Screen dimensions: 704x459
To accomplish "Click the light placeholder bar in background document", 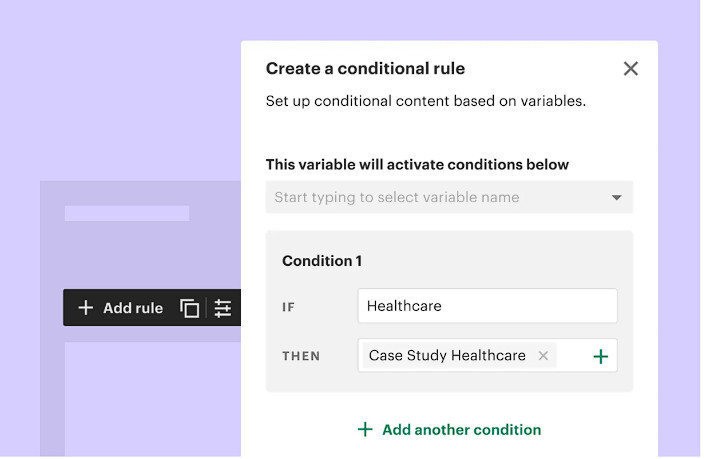I will pyautogui.click(x=127, y=213).
